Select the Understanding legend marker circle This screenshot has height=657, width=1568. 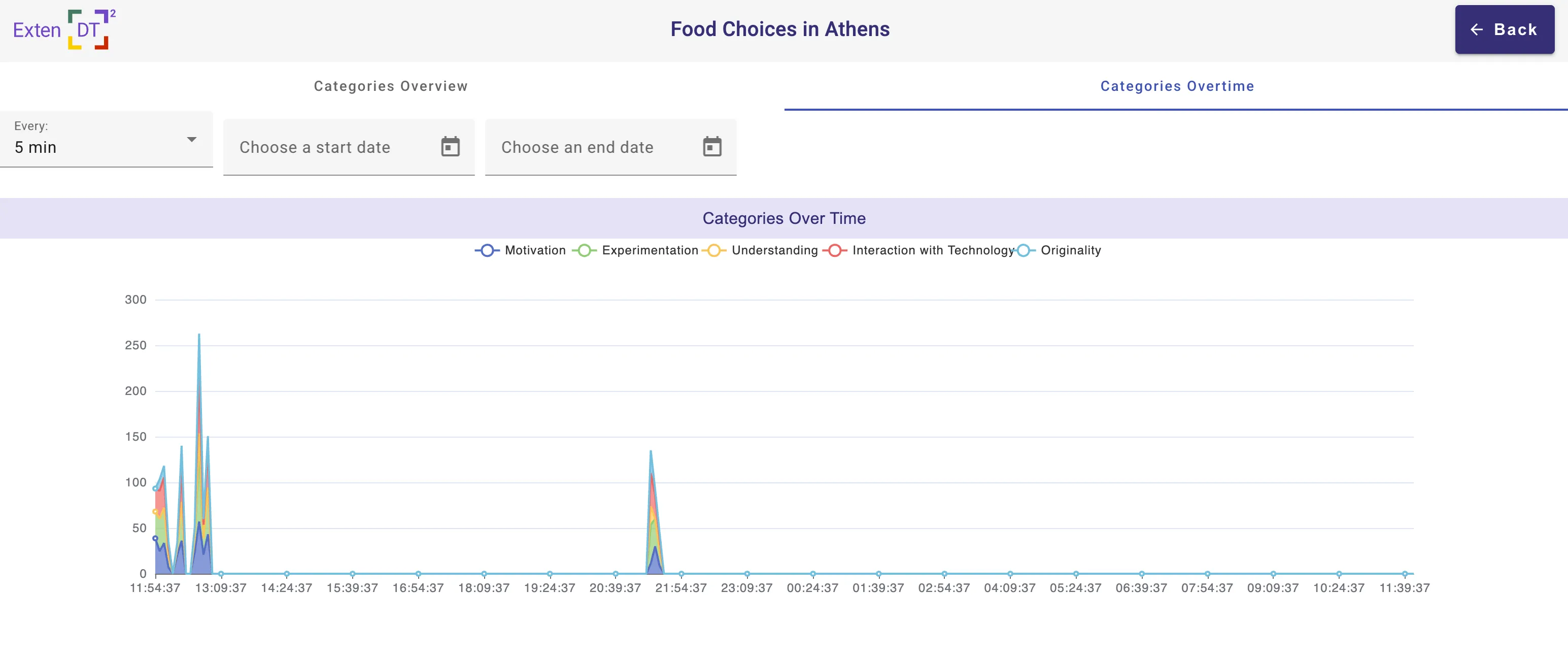click(714, 250)
